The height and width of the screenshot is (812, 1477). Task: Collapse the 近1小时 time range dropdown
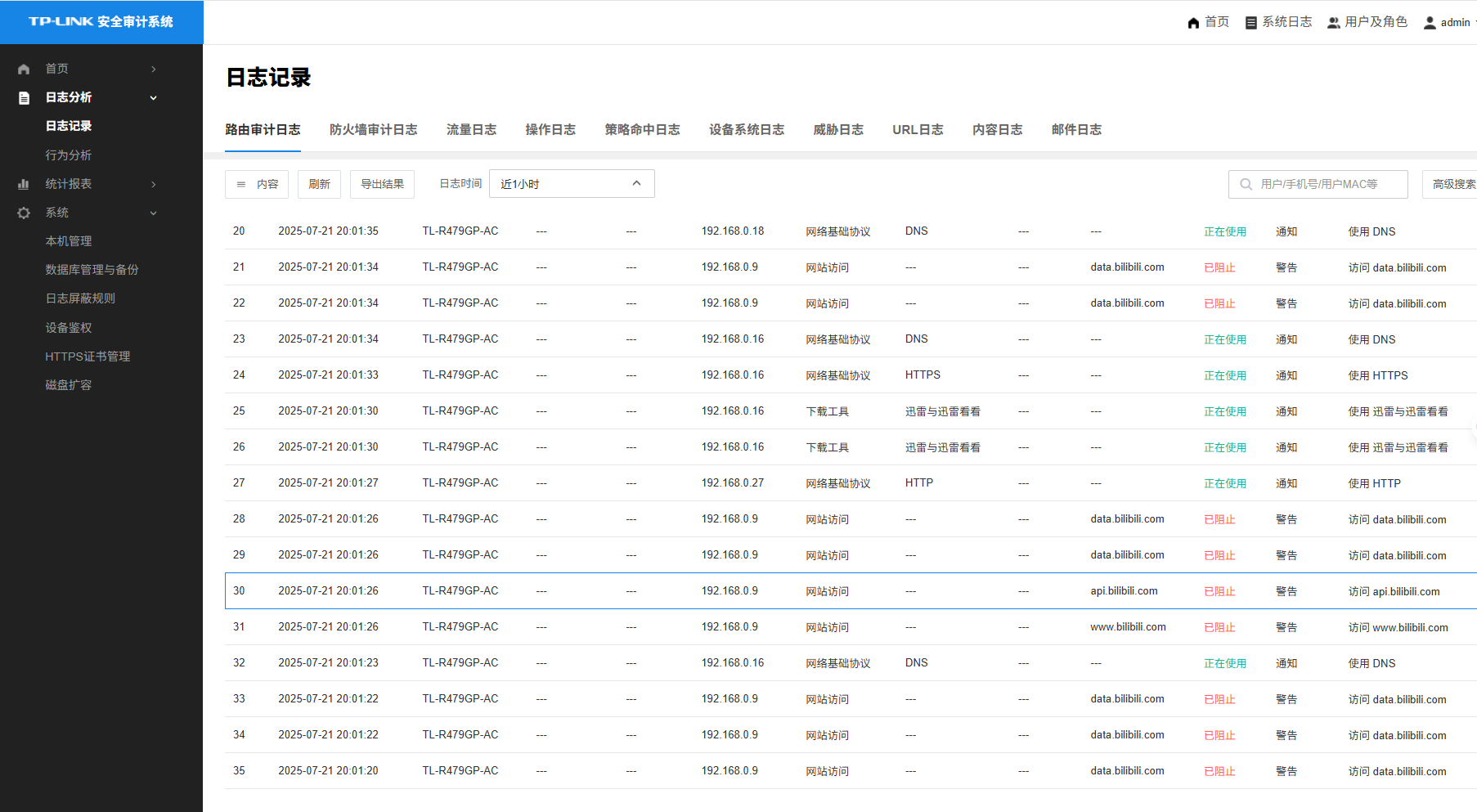[x=636, y=183]
